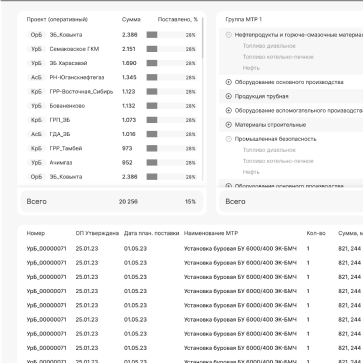Screen dimensions: 363x363
Task: Expand Оборудование вспомогательного производства group
Action: [228, 110]
